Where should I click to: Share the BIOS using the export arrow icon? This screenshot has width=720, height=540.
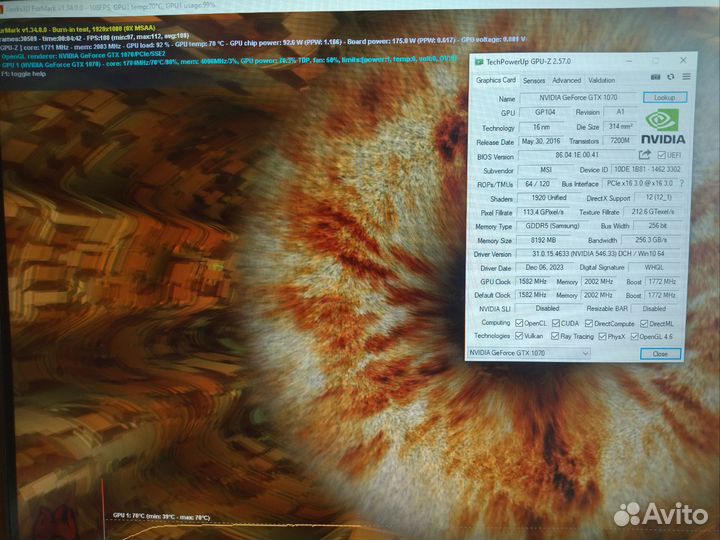click(x=645, y=155)
